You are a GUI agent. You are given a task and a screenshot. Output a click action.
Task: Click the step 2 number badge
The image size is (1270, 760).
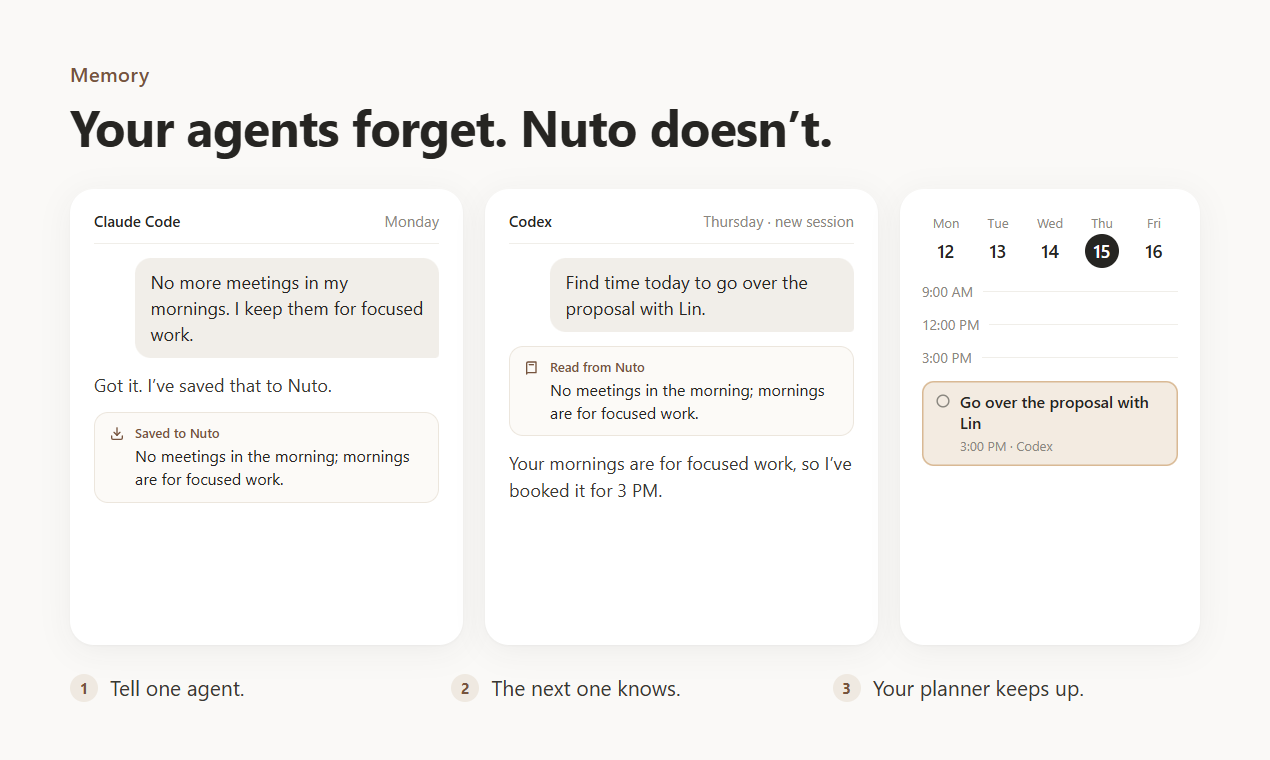coord(465,688)
